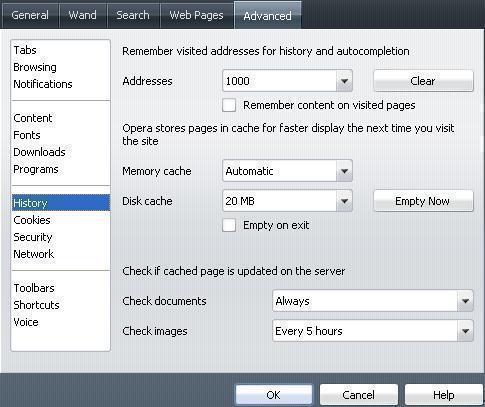Screen dimensions: 485x407
Task: Open the Web Pages tab
Action: click(196, 15)
